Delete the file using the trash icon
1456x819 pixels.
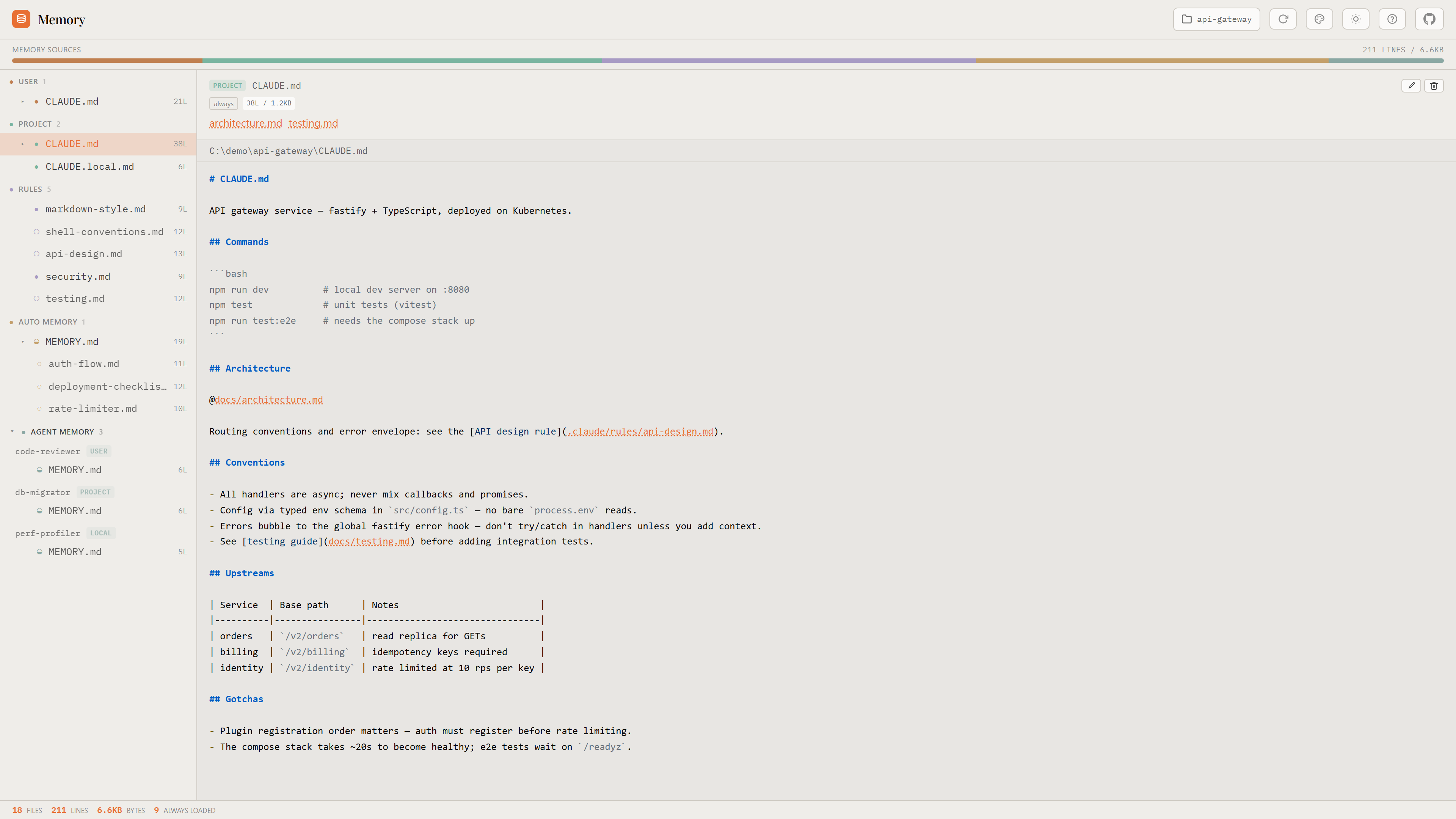coord(1434,85)
